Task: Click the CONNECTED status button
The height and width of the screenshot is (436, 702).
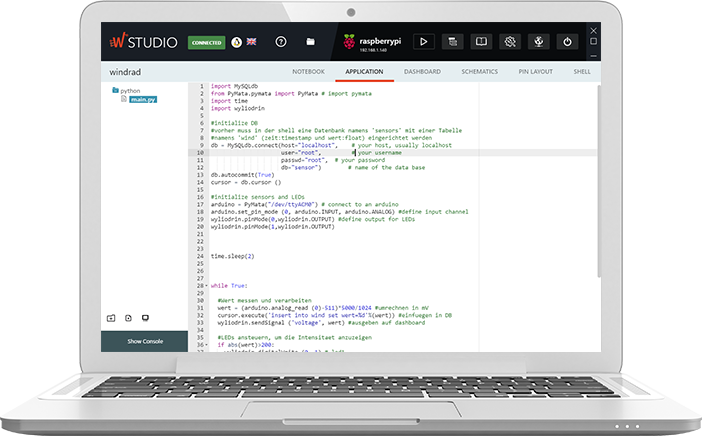Action: [207, 43]
